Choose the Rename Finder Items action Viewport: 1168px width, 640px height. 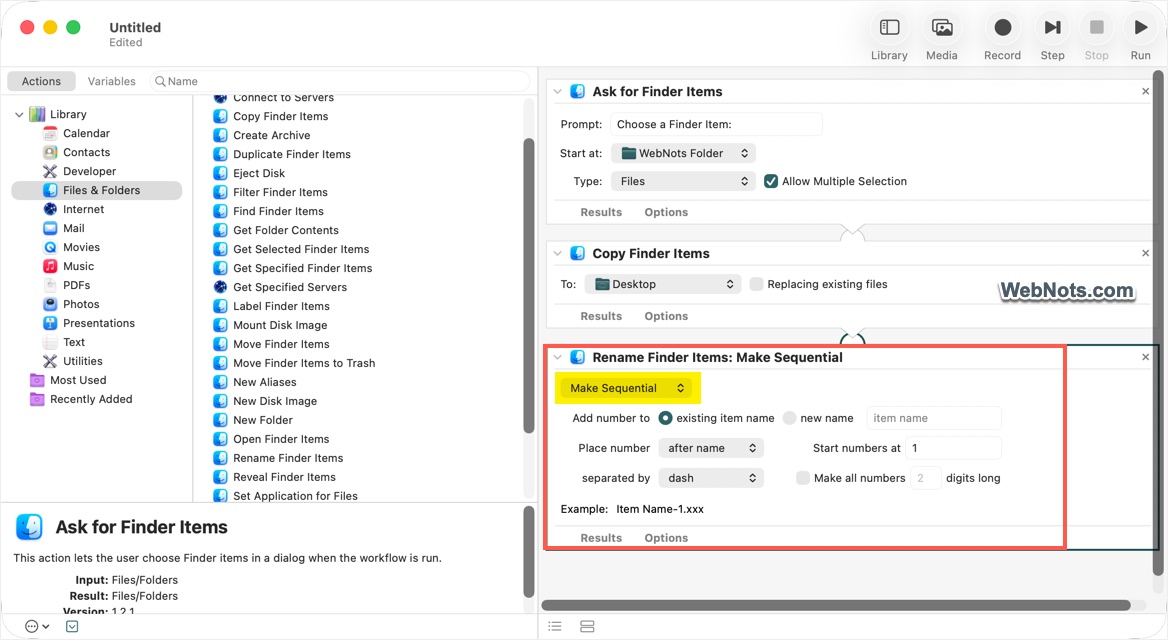tap(288, 458)
